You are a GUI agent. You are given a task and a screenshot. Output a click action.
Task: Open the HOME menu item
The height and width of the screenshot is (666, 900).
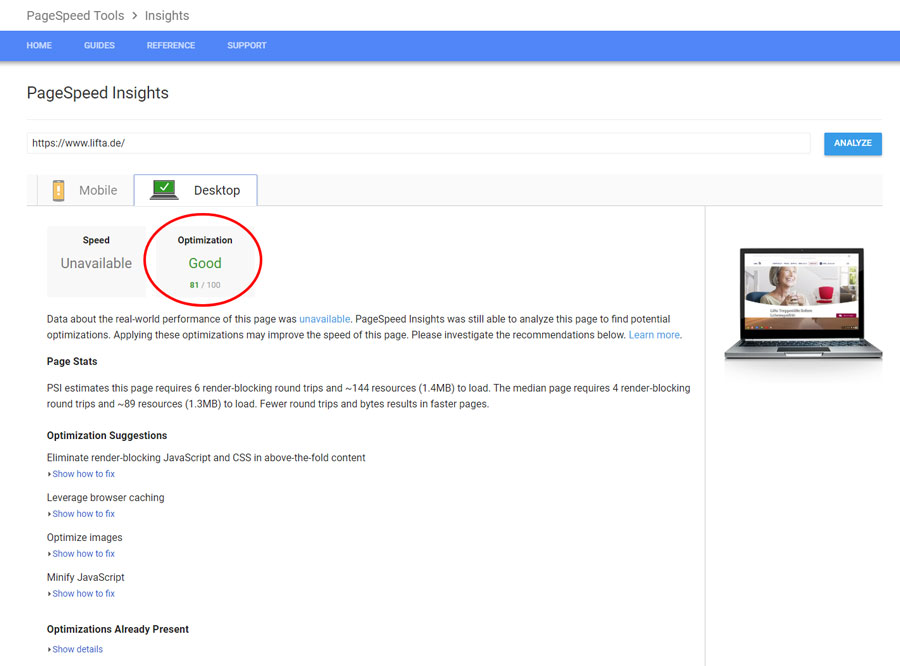click(39, 45)
